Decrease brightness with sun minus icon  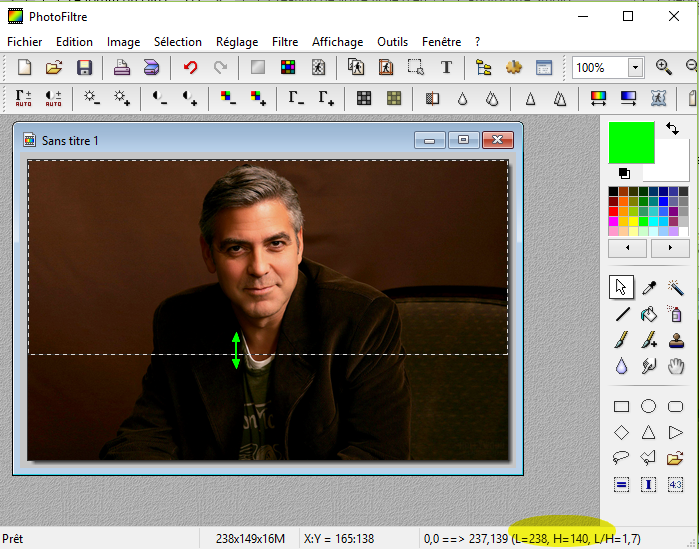[x=92, y=98]
